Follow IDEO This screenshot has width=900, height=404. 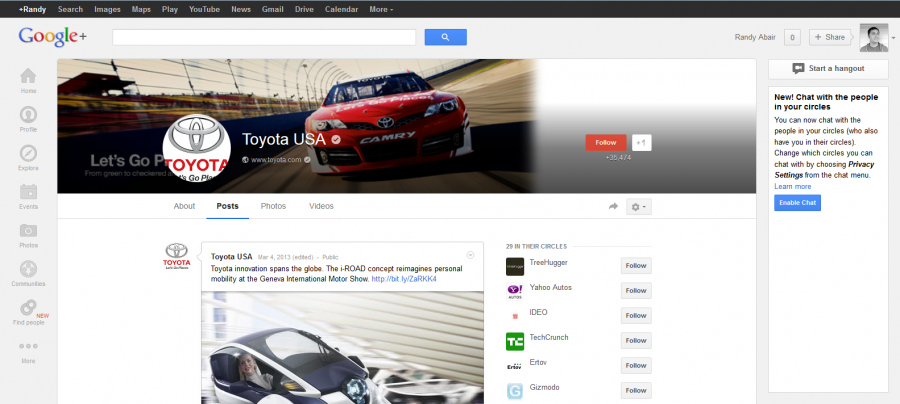point(636,316)
